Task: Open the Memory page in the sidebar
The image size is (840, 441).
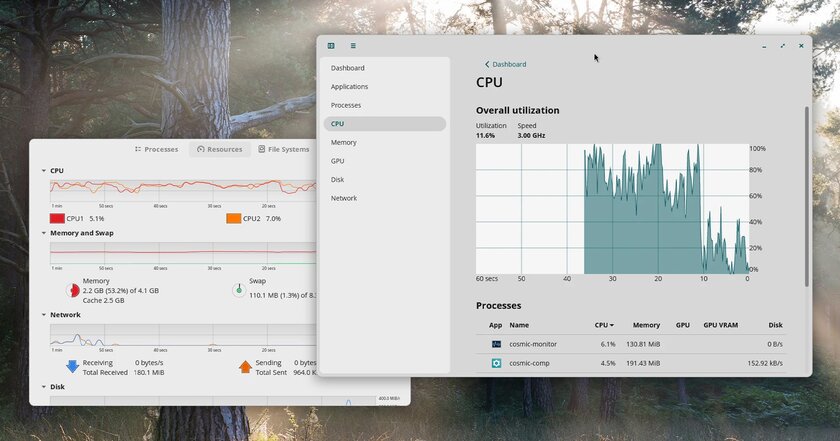Action: click(385, 143)
